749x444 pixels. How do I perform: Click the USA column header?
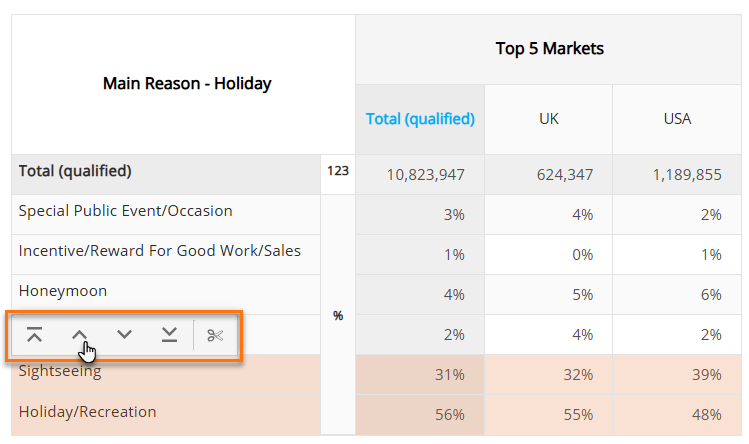(x=677, y=119)
